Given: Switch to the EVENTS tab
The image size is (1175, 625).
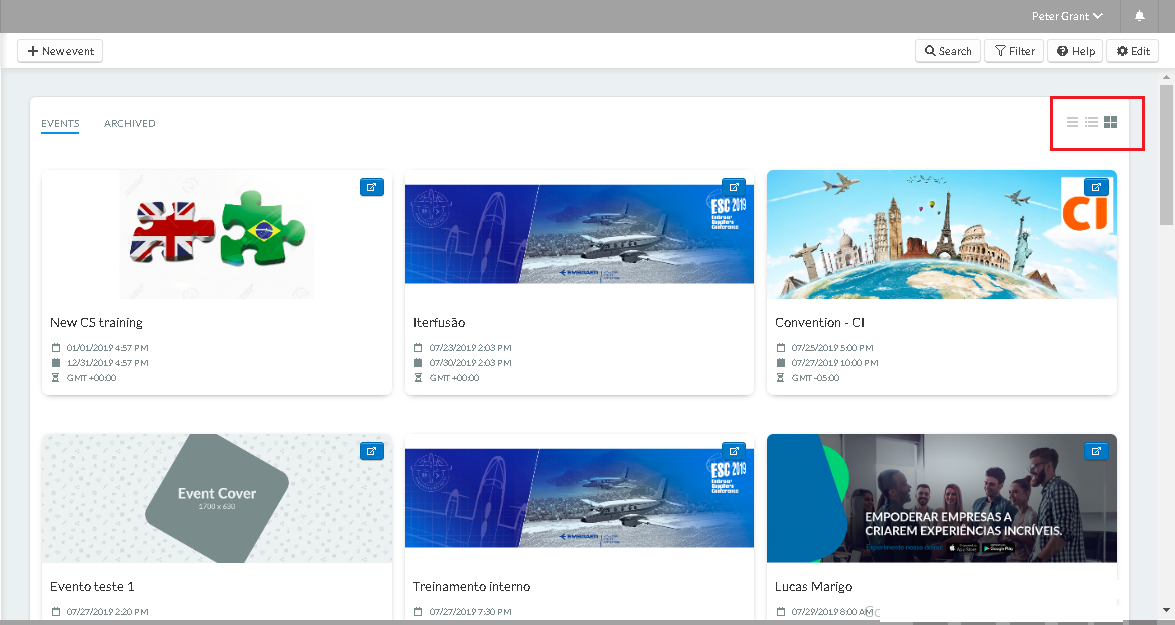Looking at the screenshot, I should click(60, 124).
